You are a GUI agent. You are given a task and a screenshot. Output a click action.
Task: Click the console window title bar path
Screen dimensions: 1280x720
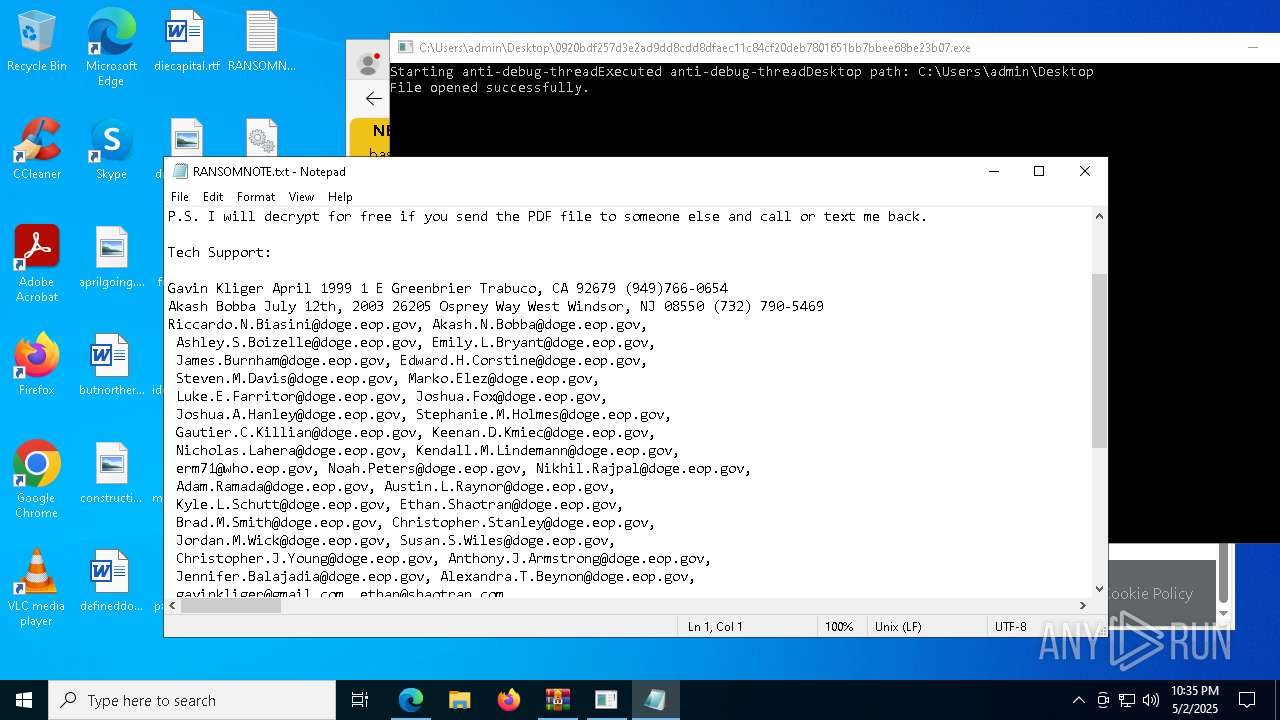coord(695,47)
